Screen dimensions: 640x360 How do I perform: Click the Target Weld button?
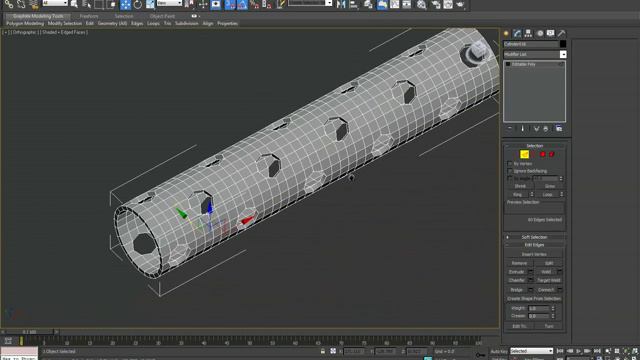549,280
